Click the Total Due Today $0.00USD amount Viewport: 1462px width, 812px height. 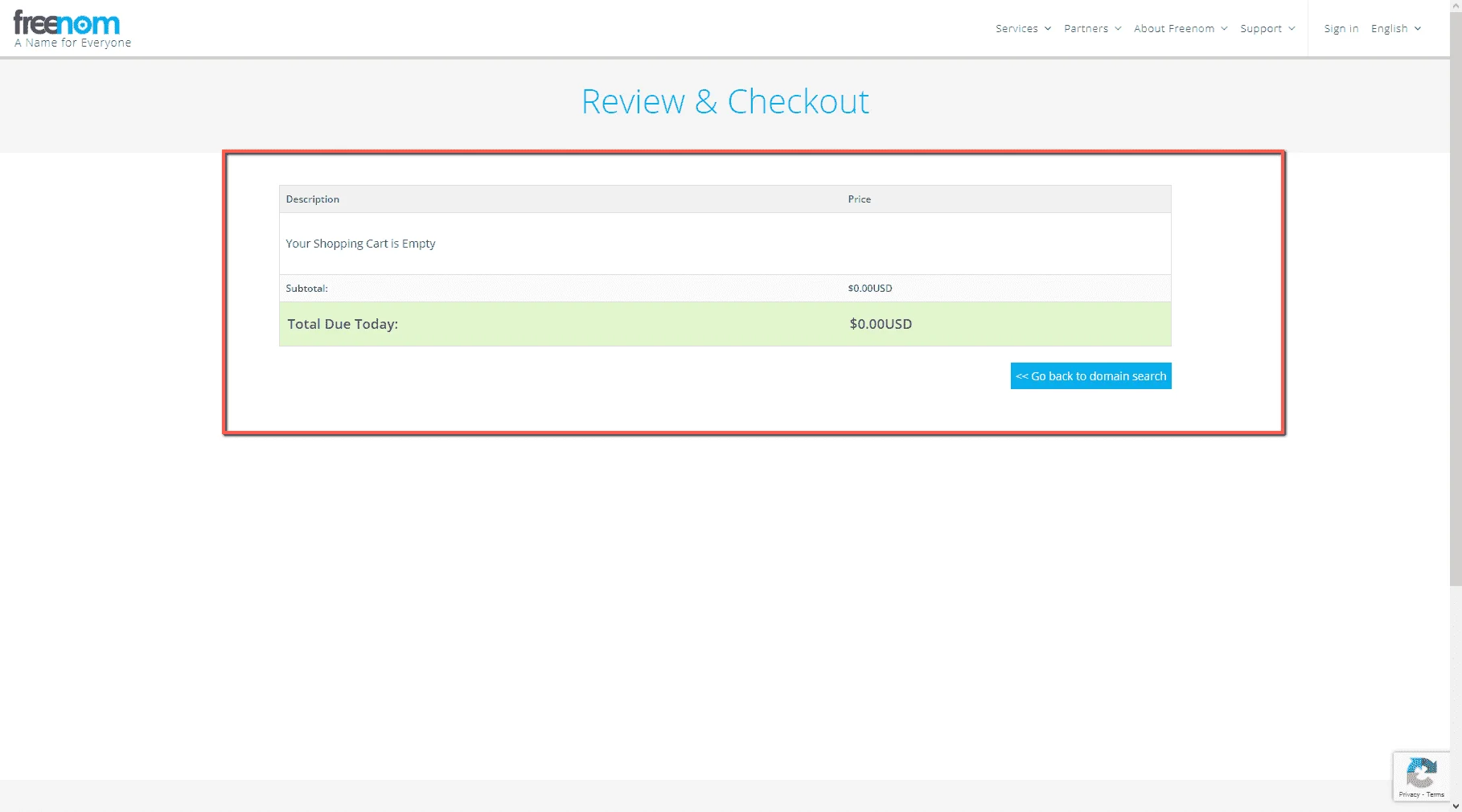[x=881, y=324]
